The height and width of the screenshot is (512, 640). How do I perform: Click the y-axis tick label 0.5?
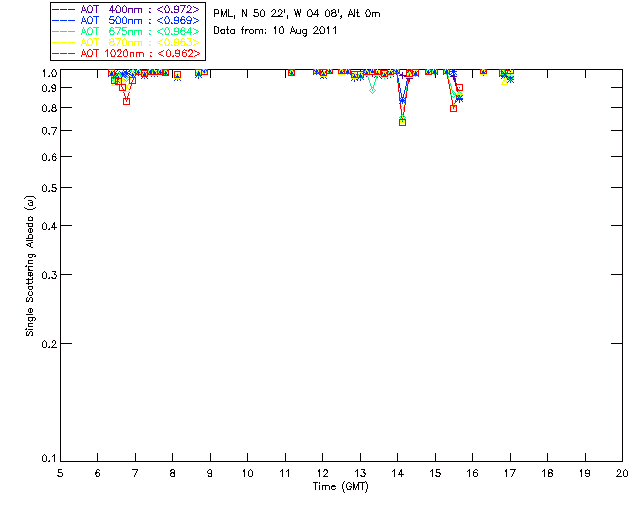pos(49,188)
